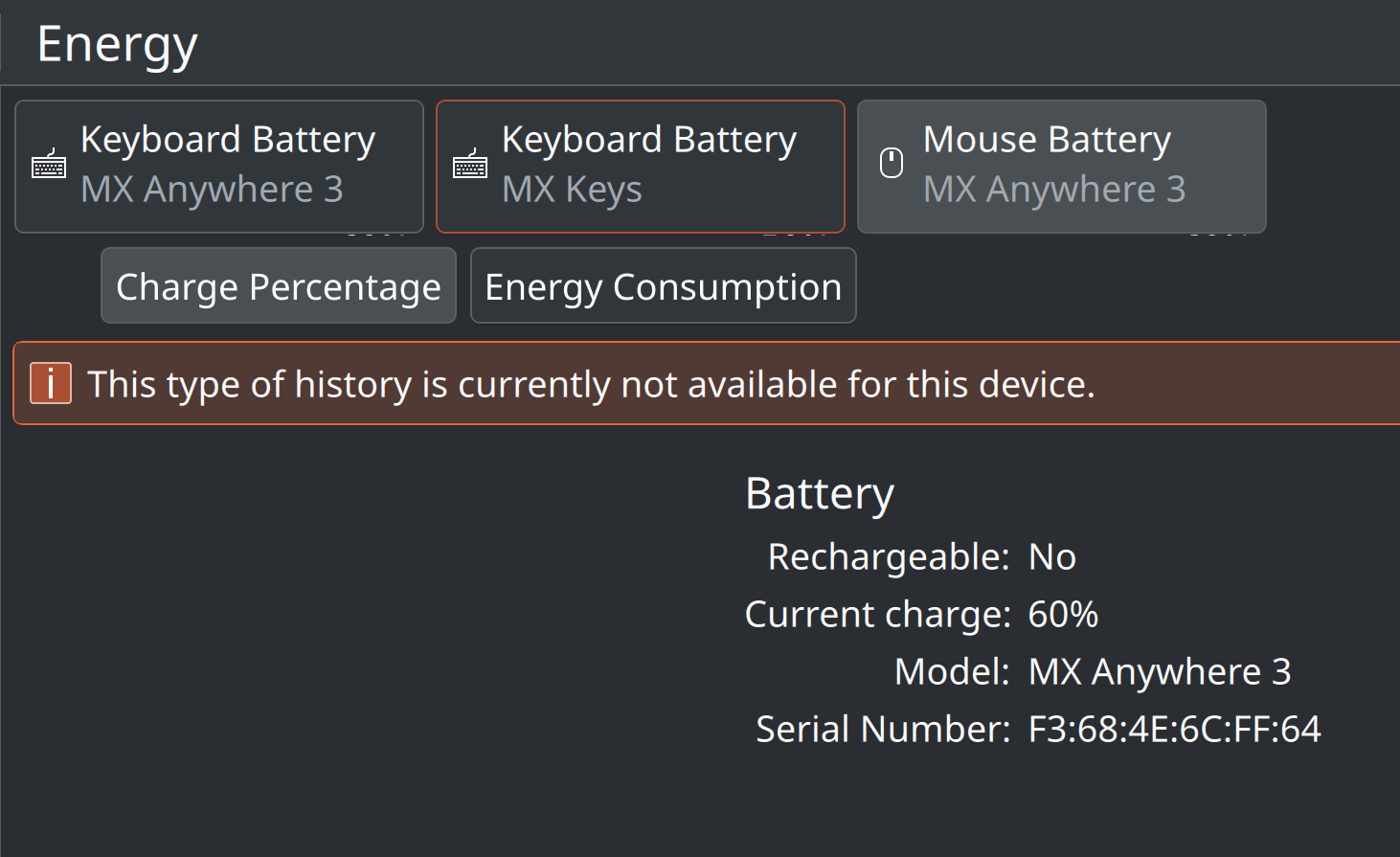This screenshot has width=1400, height=857.
Task: Click the serial number F3:68:4E:6C:FF:64
Action: tap(1175, 729)
